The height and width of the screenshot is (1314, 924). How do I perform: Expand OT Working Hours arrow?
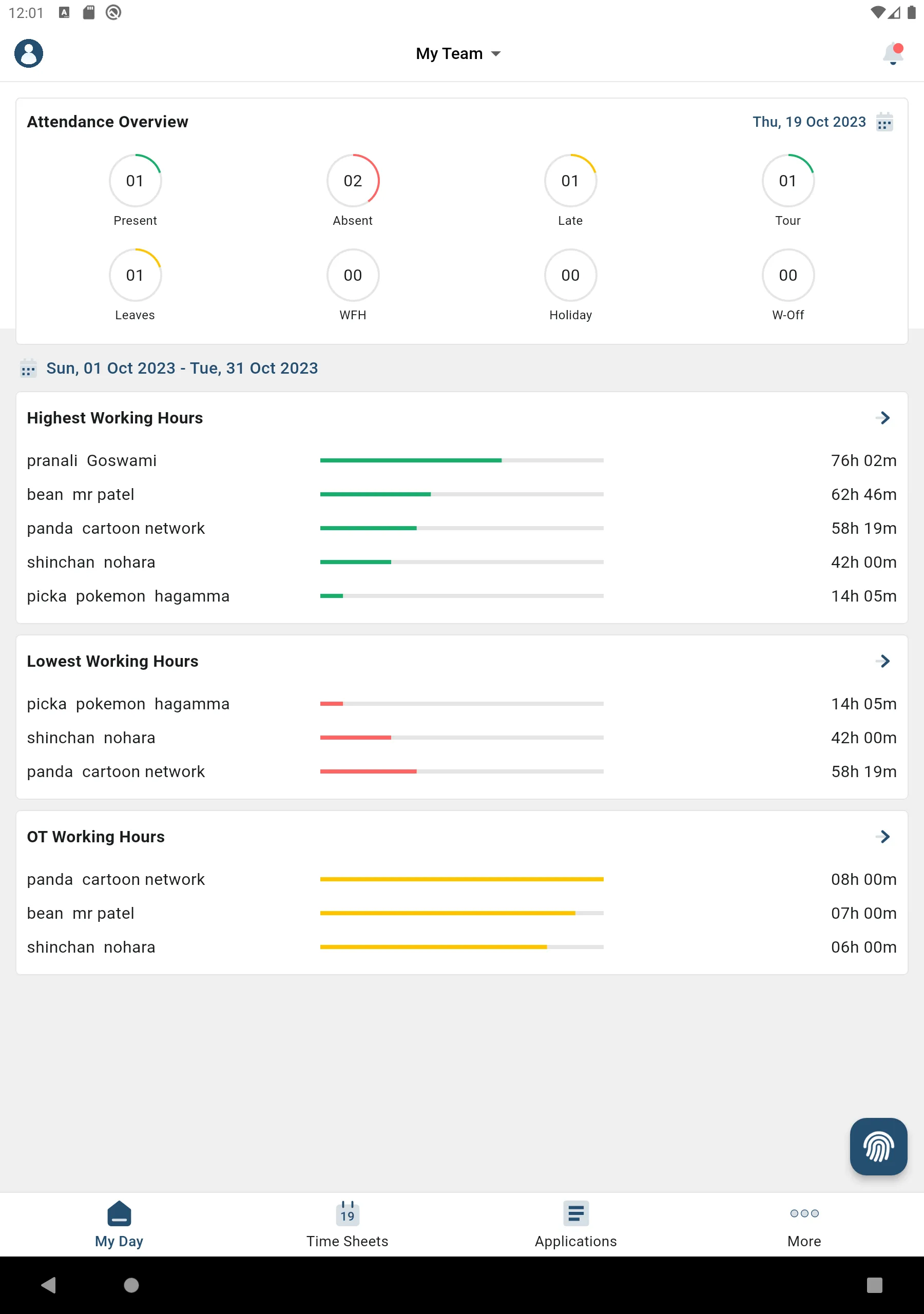tap(883, 837)
